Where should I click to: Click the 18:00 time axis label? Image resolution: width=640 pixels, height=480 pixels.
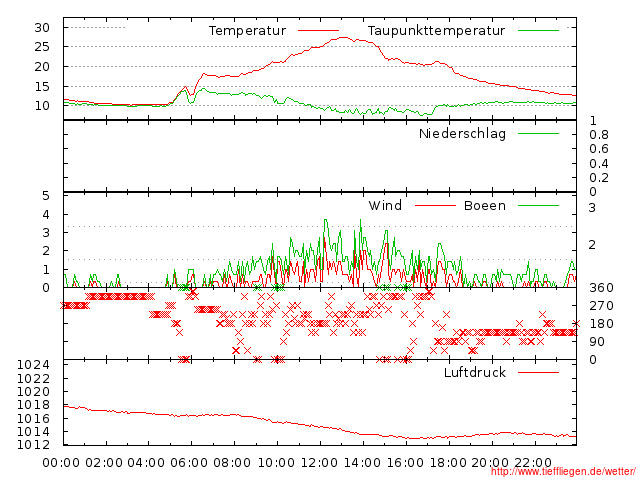(x=448, y=463)
